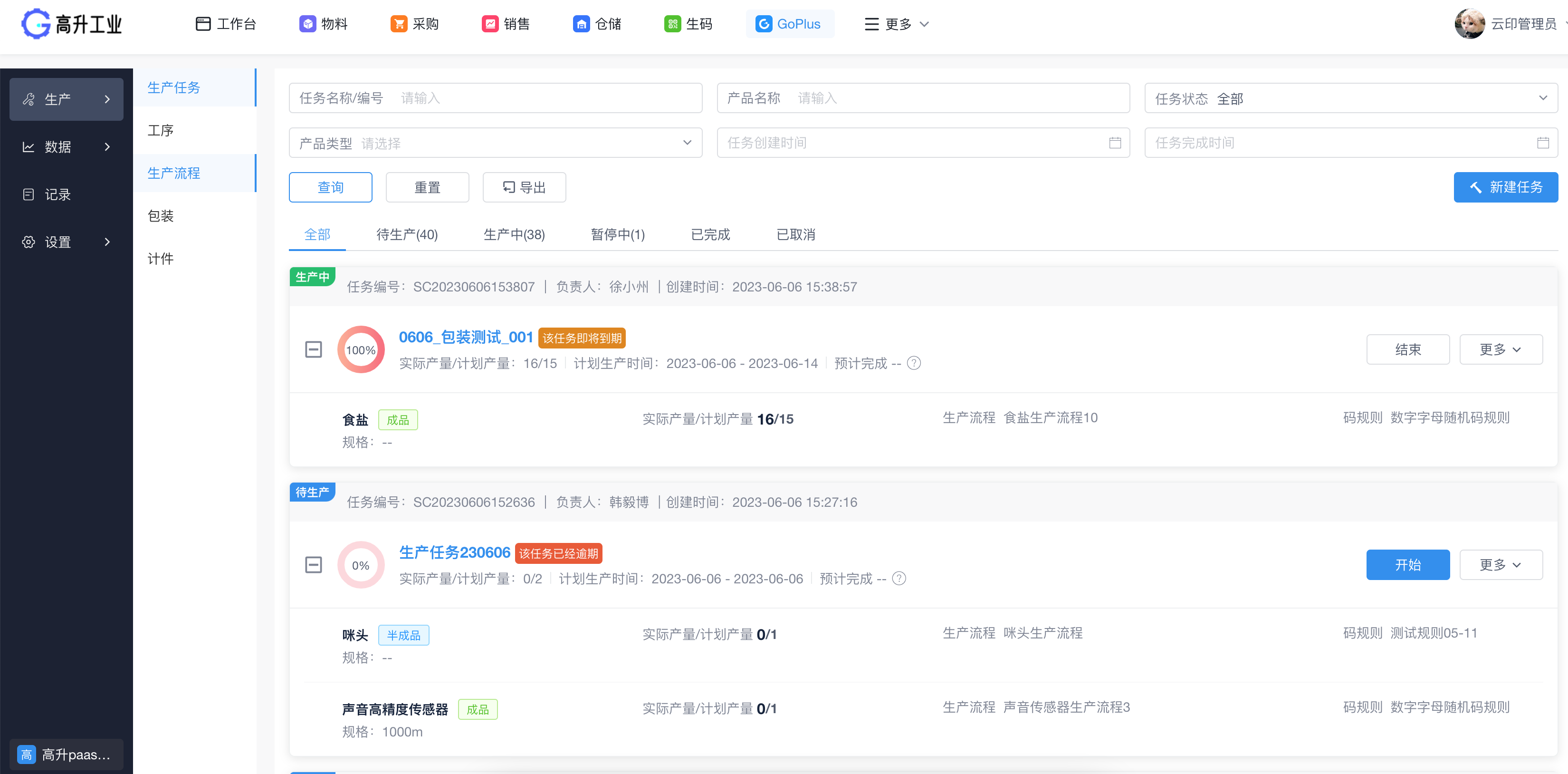Switch to the 已完成 tab
This screenshot has width=1568, height=774.
click(x=710, y=234)
